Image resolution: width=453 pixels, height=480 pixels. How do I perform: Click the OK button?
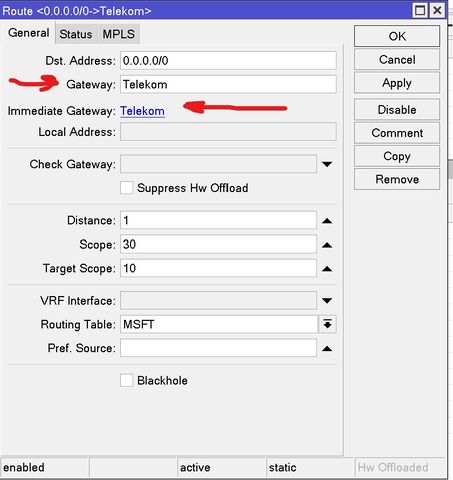(x=397, y=36)
